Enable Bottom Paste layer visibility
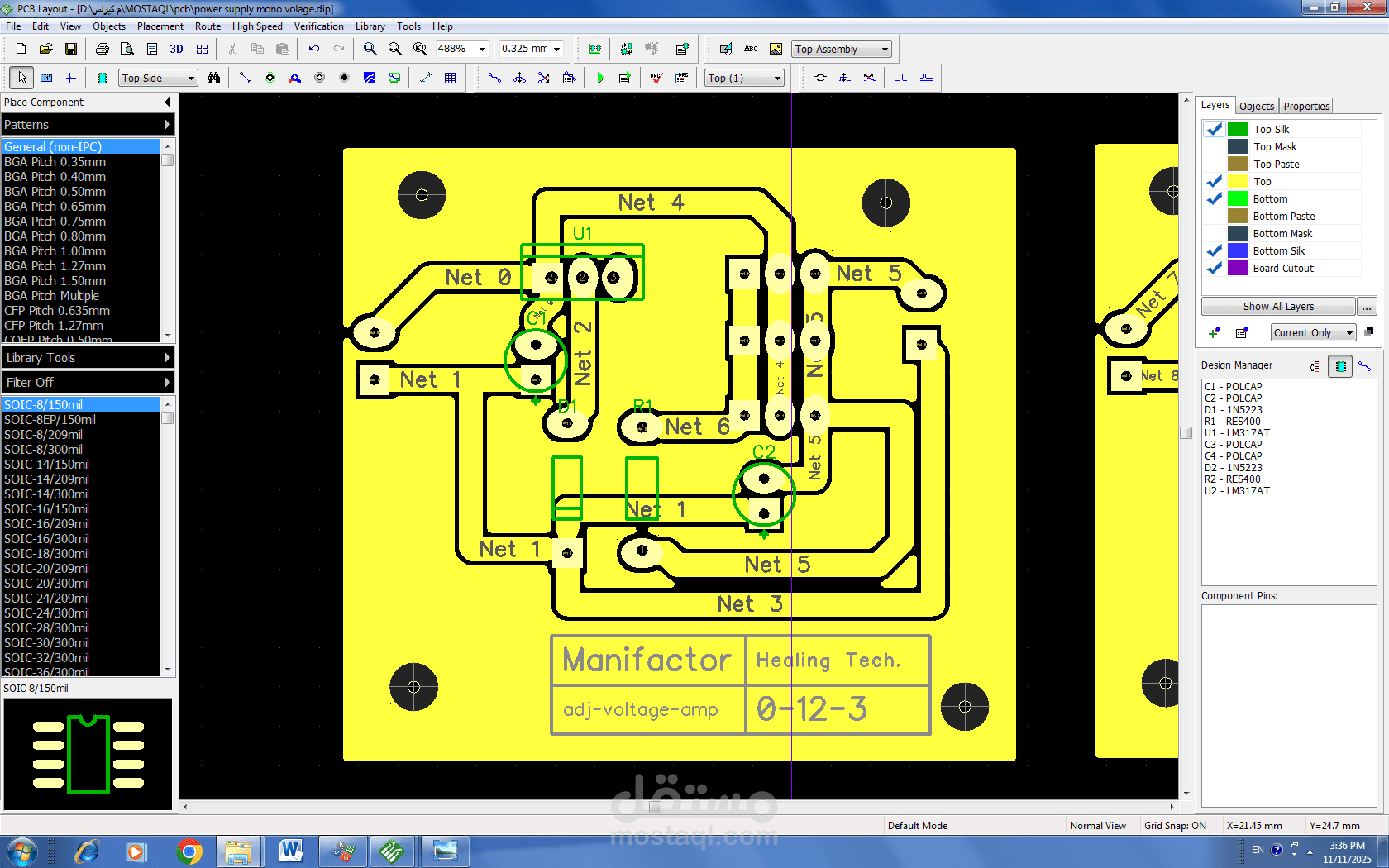The height and width of the screenshot is (868, 1389). (x=1215, y=216)
